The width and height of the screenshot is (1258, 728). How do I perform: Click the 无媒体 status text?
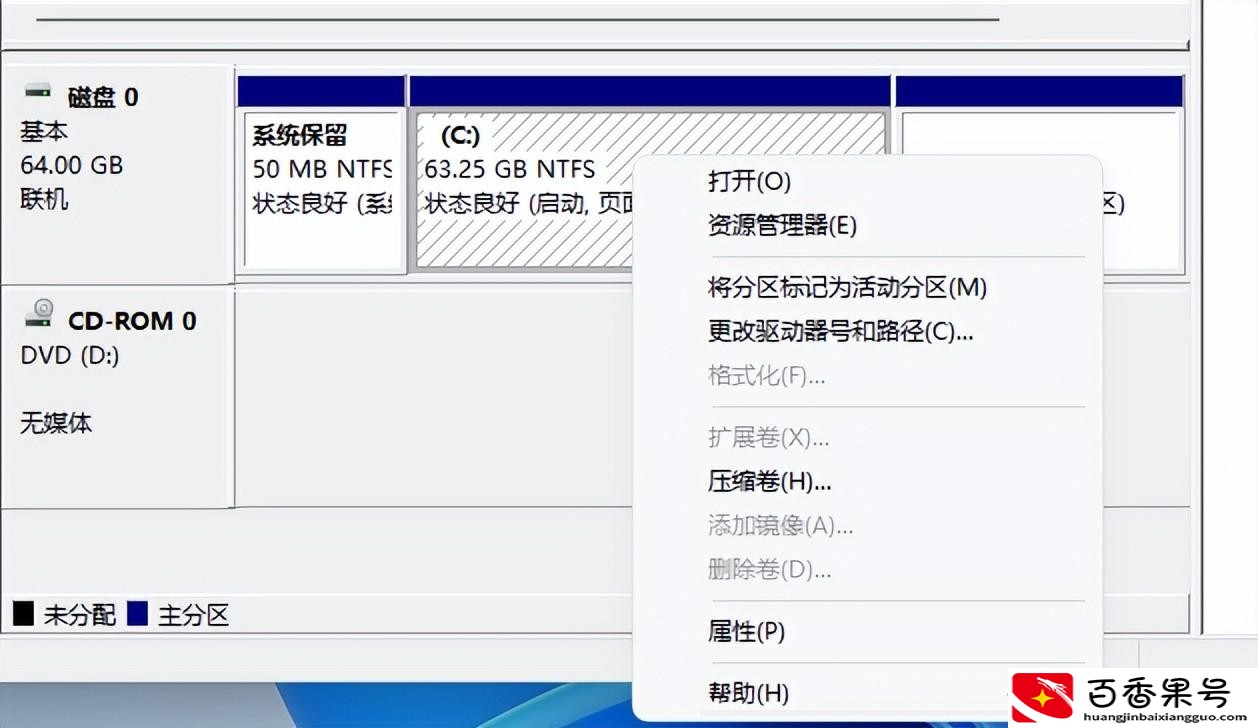[56, 423]
